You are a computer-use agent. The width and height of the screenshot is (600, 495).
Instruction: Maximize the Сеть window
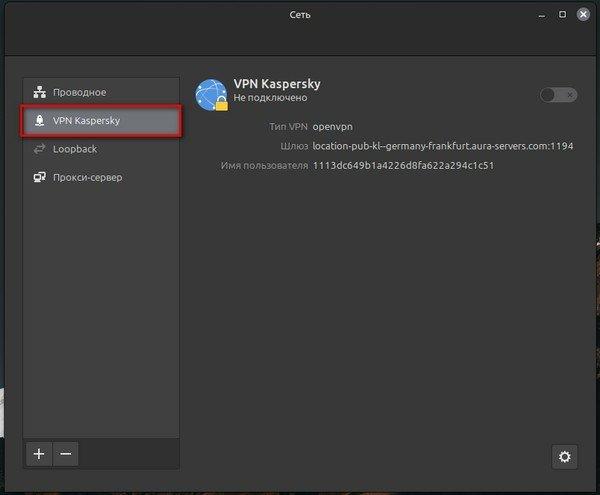562,15
